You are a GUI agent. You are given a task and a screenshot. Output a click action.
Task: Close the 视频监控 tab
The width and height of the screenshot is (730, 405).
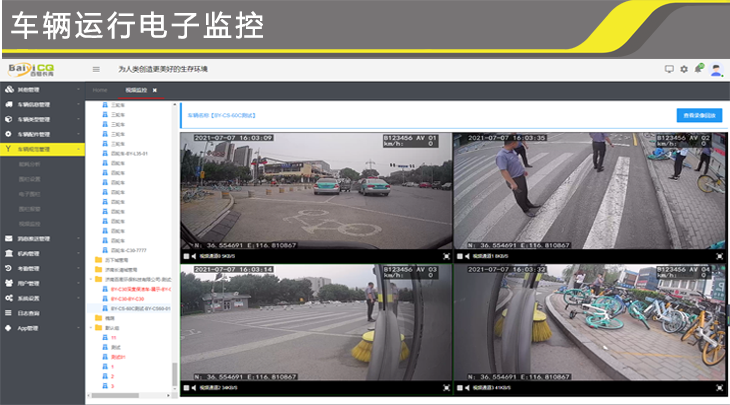point(155,90)
